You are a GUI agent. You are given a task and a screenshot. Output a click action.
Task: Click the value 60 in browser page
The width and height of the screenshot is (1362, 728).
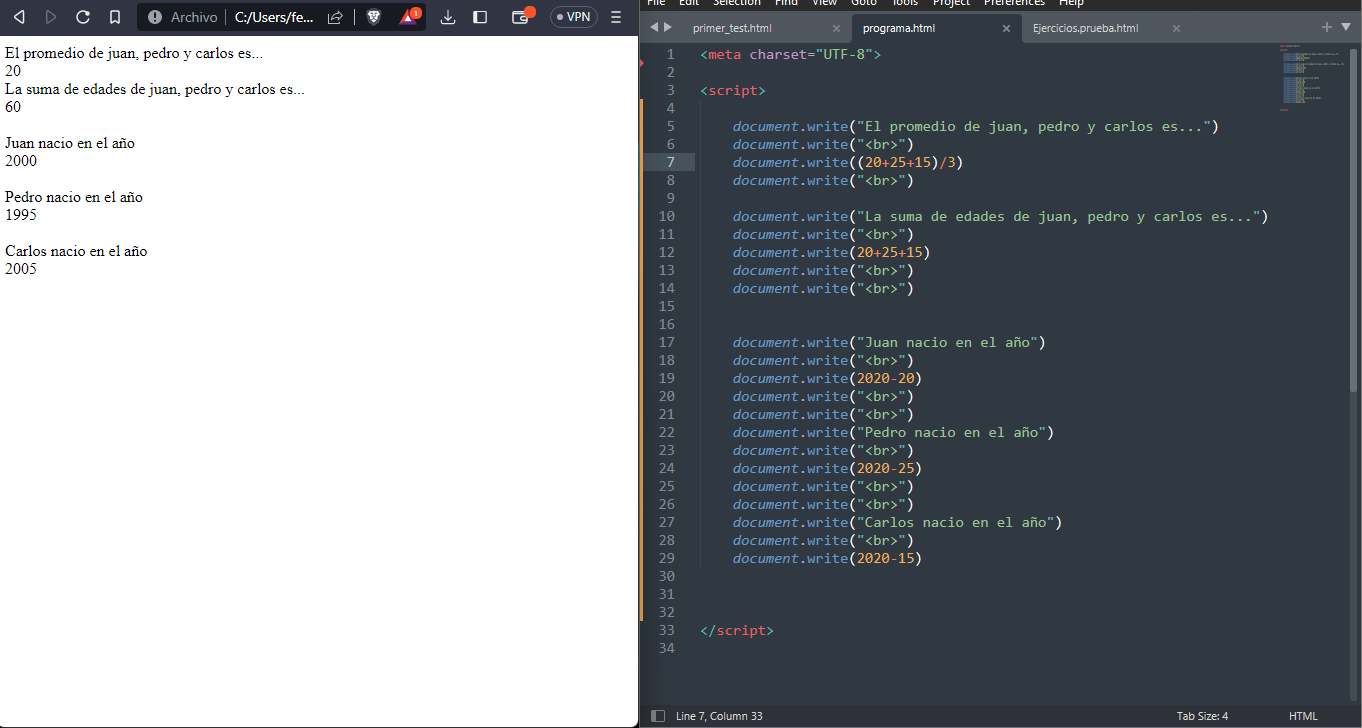[13, 108]
